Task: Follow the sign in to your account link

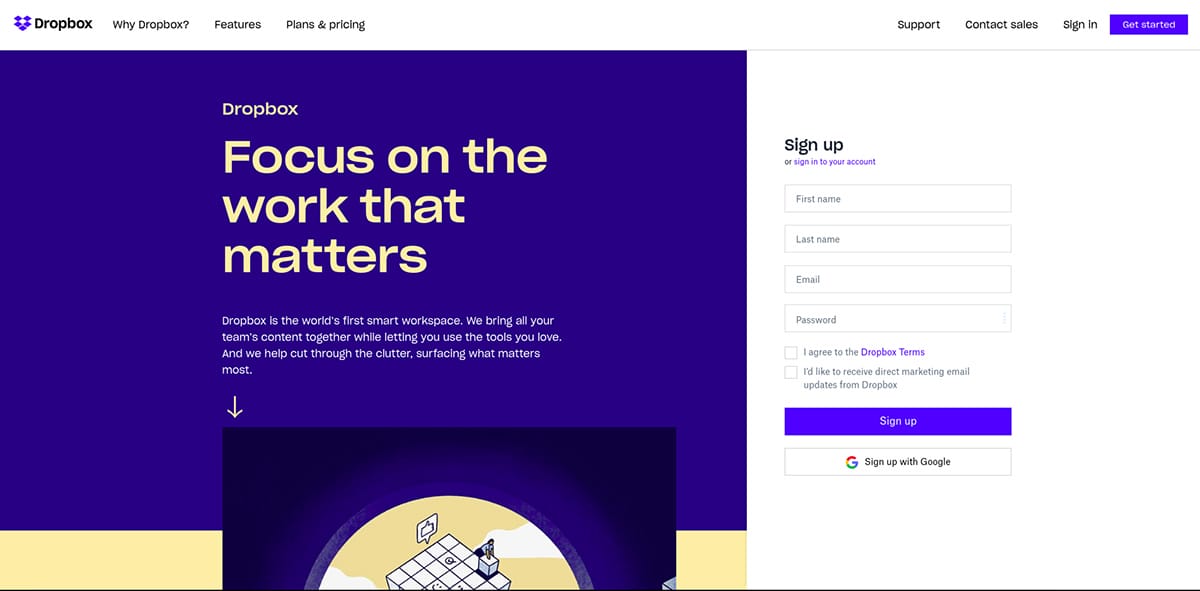Action: coord(834,162)
